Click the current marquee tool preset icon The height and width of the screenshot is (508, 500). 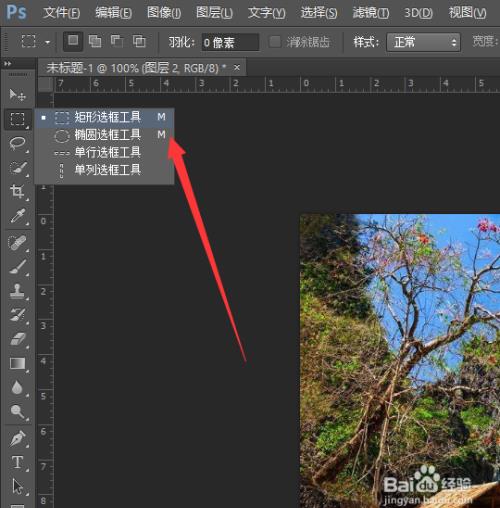point(29,42)
